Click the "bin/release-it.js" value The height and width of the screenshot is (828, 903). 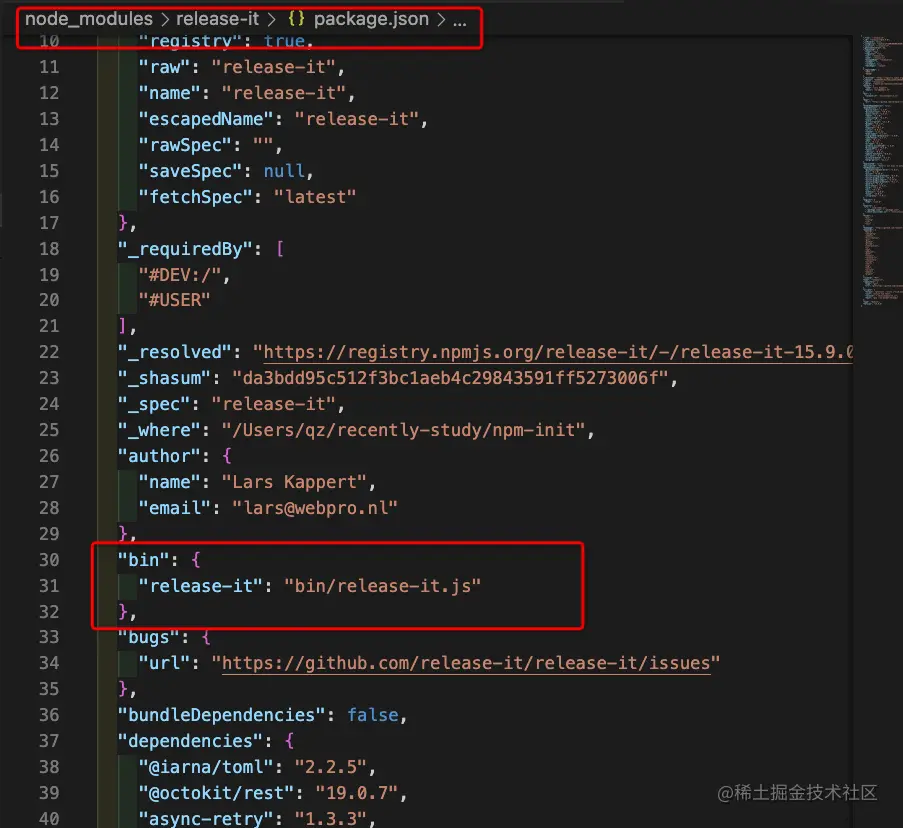[382, 586]
